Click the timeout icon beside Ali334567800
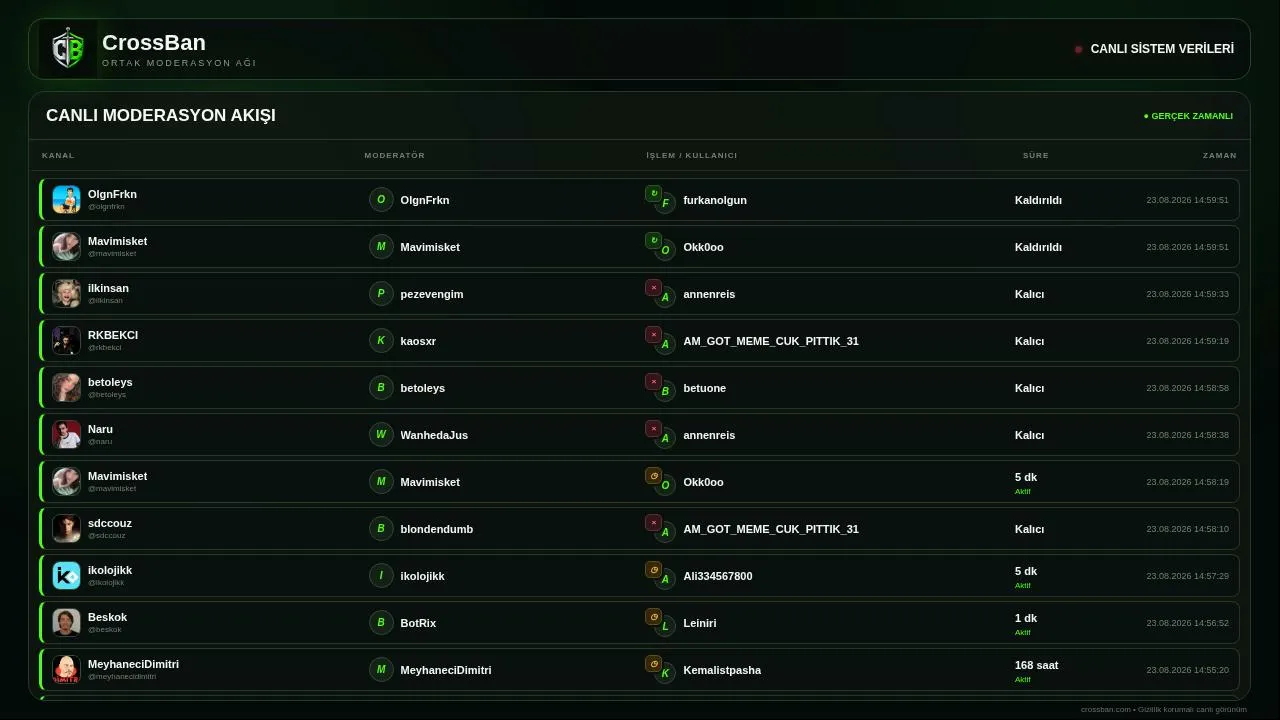Image resolution: width=1280 pixels, height=720 pixels. 653,569
